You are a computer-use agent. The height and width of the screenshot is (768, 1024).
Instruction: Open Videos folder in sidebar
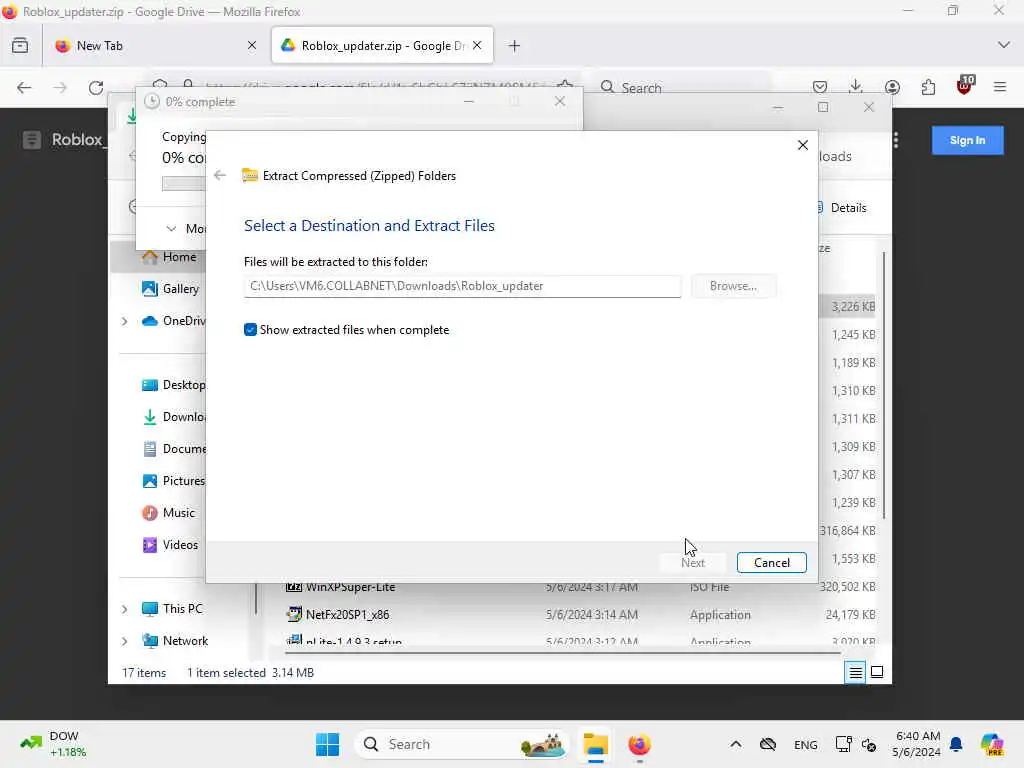[170, 545]
